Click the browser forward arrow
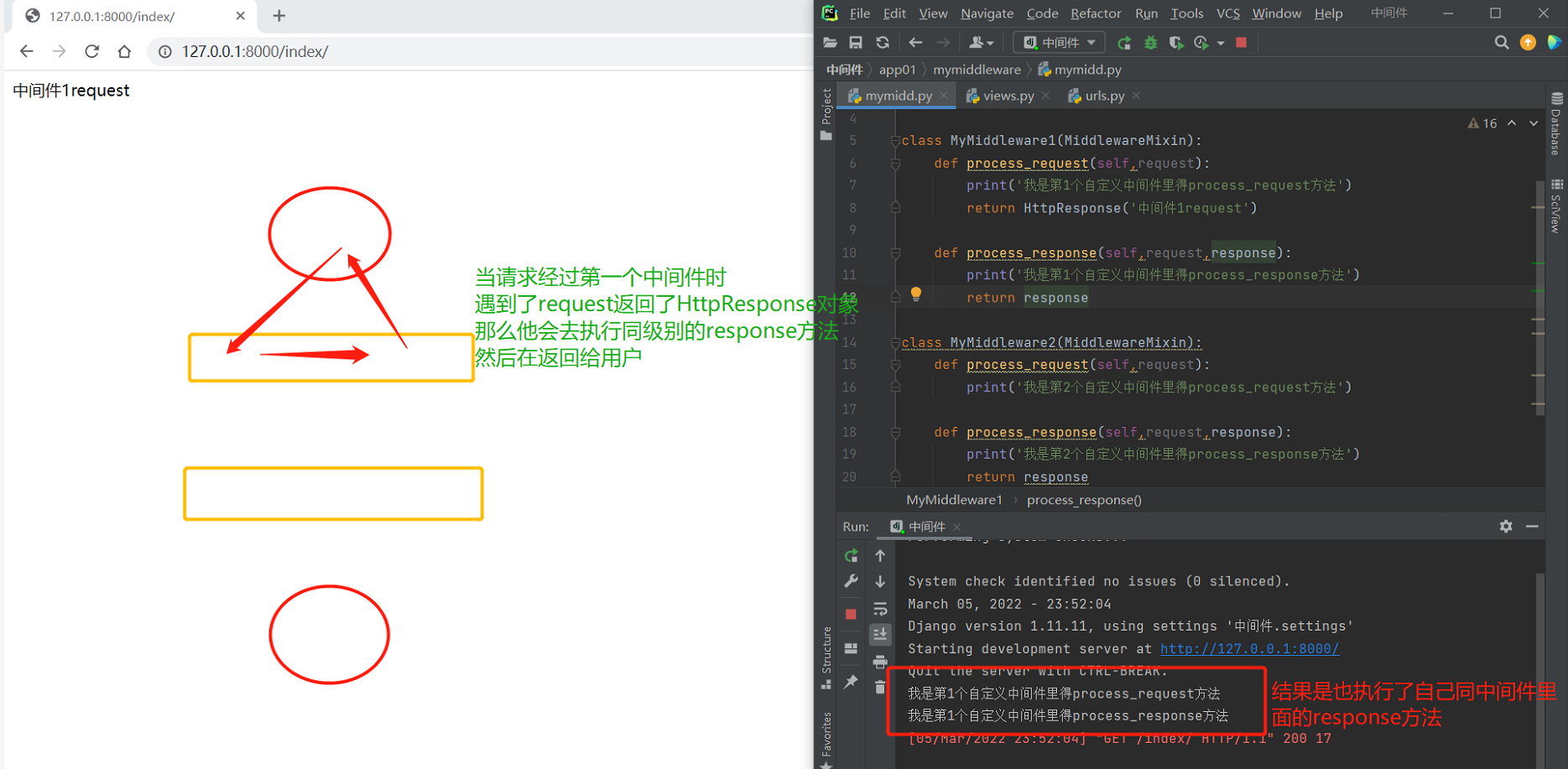Image resolution: width=1568 pixels, height=769 pixels. 59,51
